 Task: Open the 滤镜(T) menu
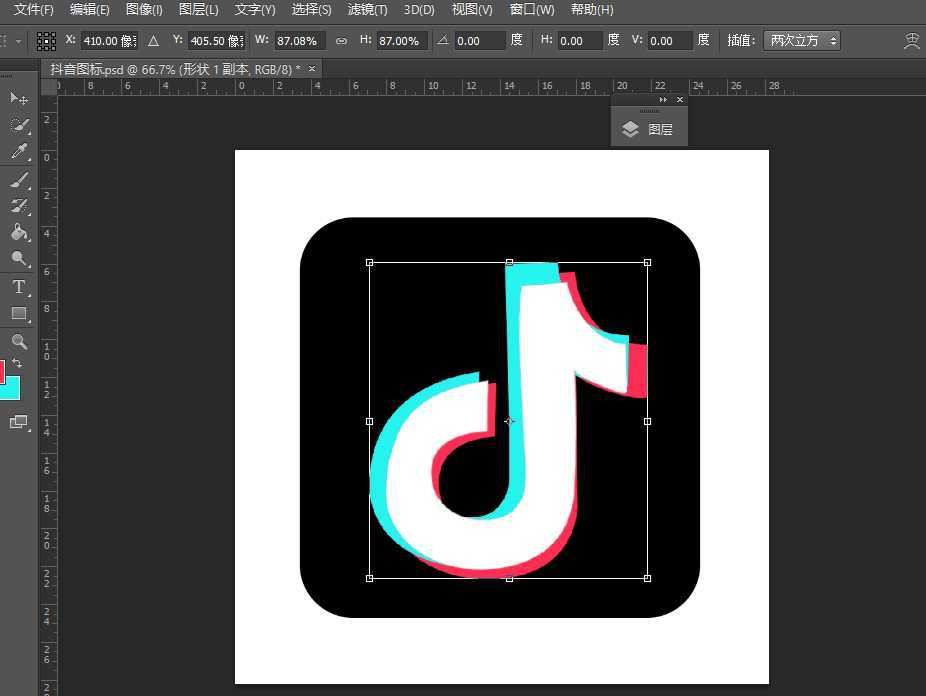tap(366, 9)
